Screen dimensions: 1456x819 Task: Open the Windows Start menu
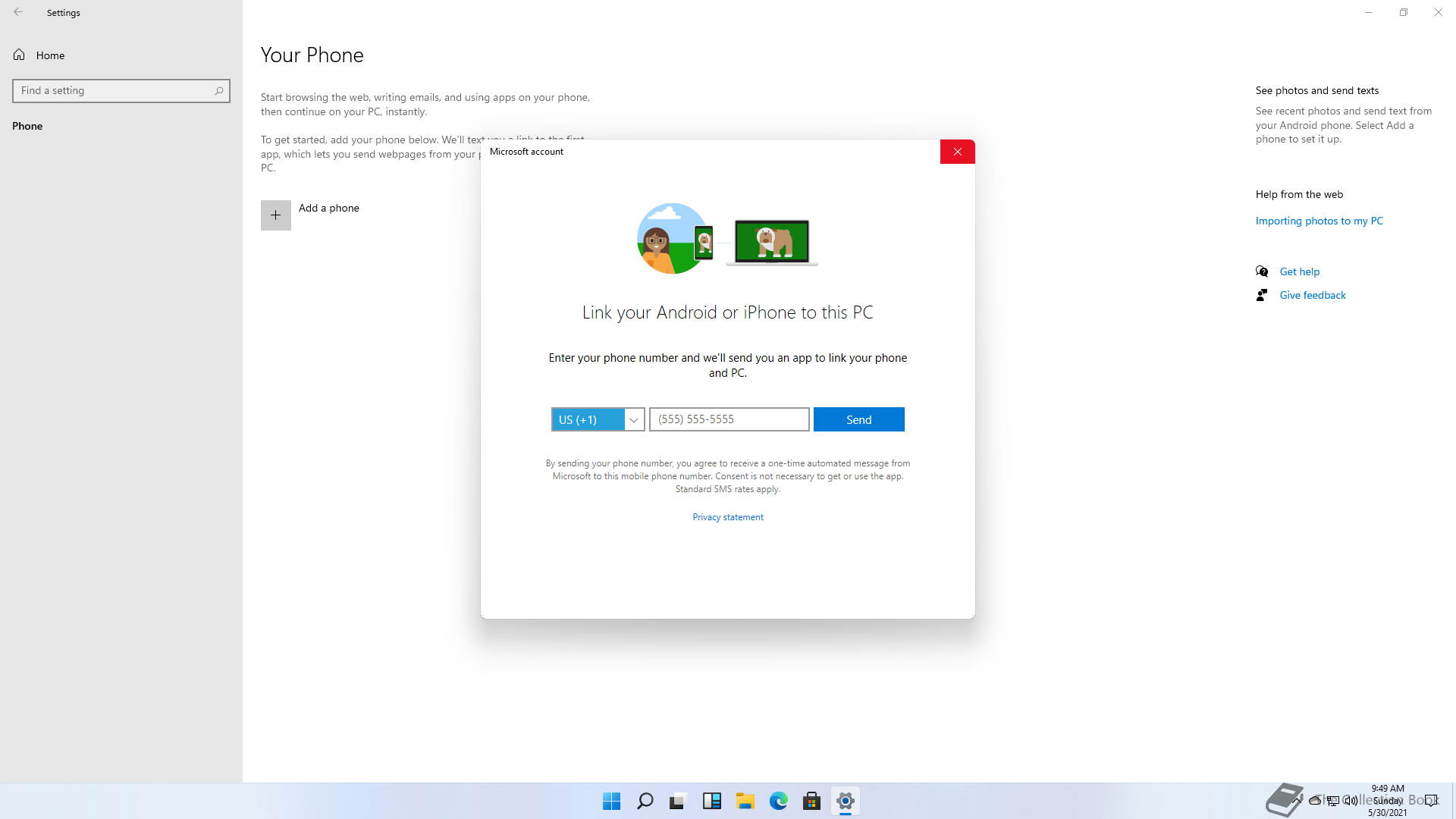tap(612, 801)
